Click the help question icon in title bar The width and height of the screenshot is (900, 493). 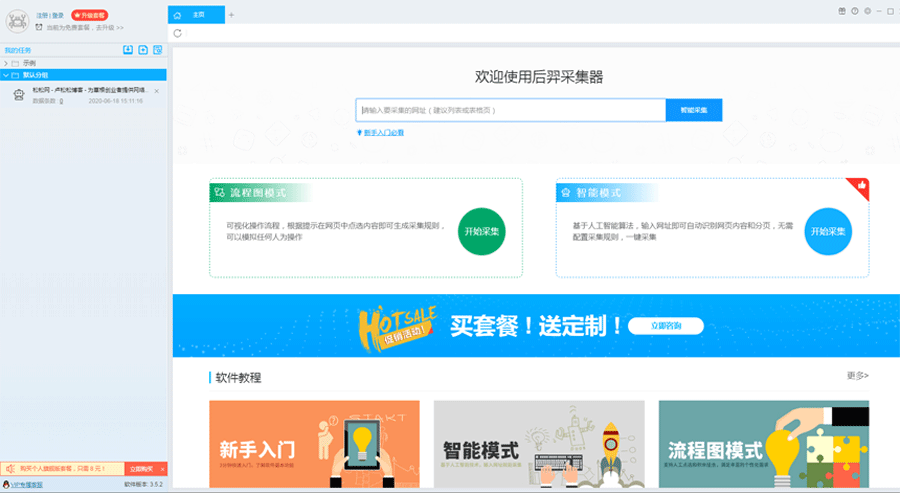[x=855, y=11]
